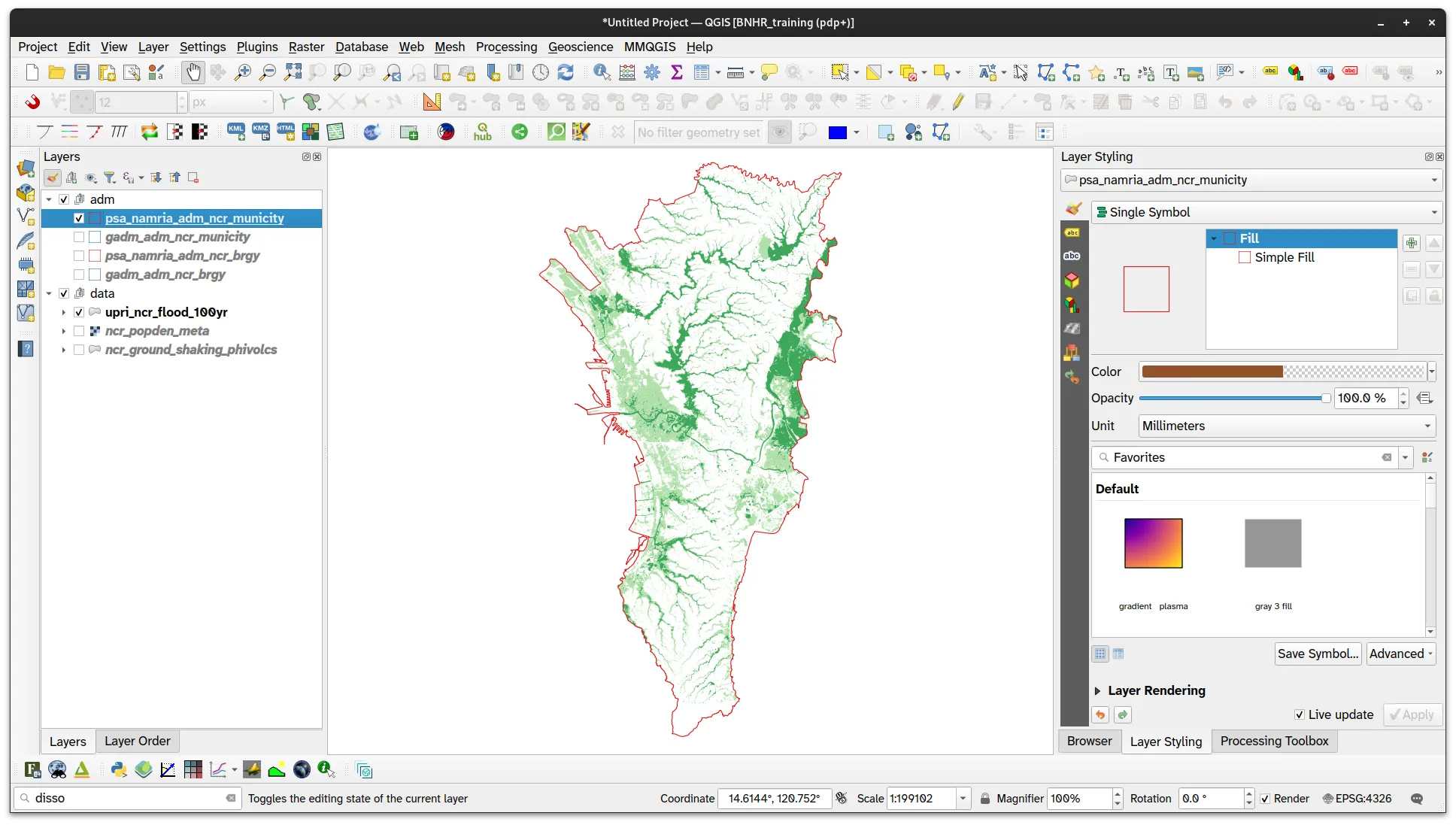The width and height of the screenshot is (1456, 825).
Task: Select the Pan Map hand tool
Action: click(193, 72)
